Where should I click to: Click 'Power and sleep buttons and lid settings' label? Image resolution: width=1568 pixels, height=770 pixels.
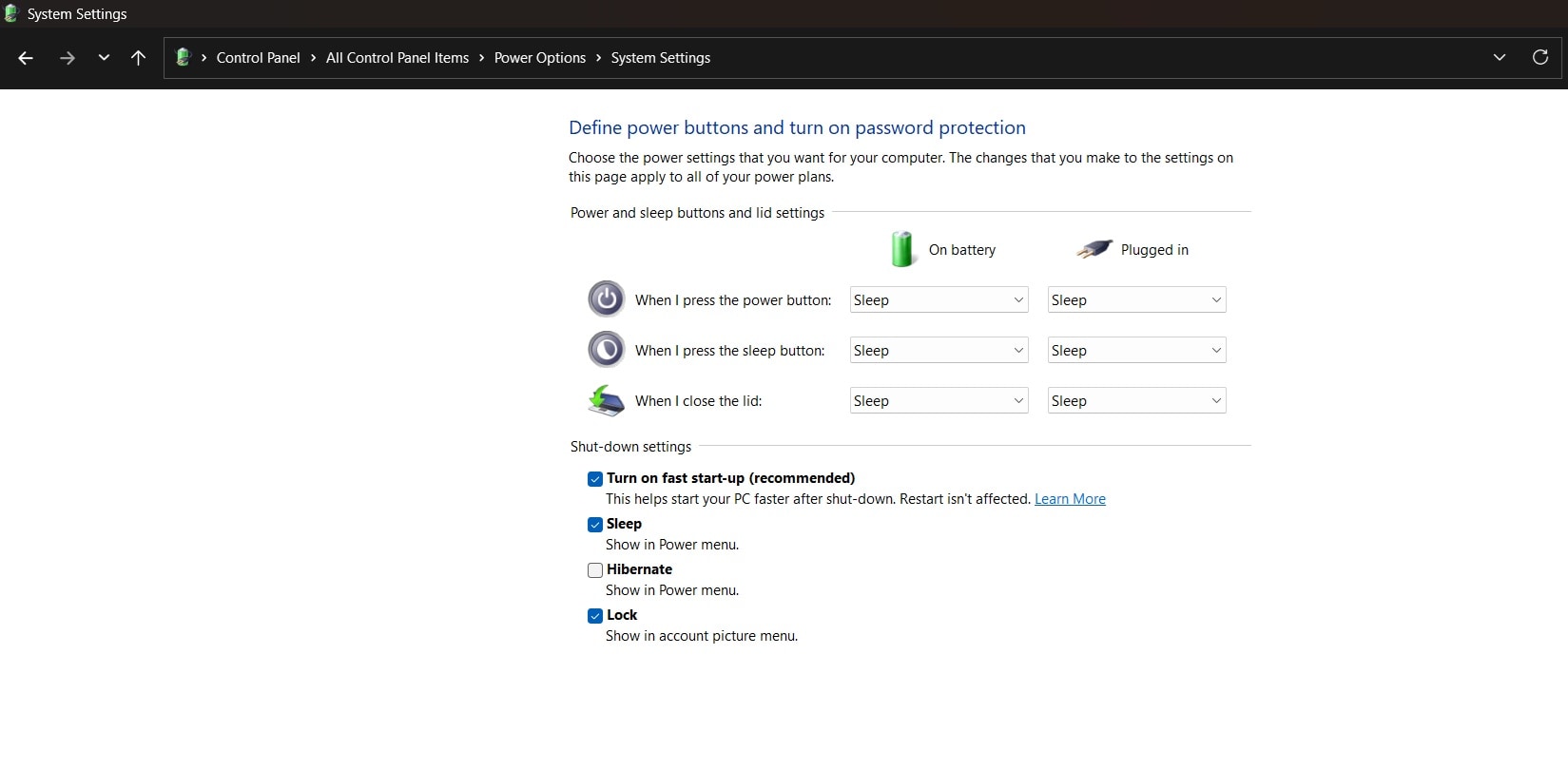(697, 213)
